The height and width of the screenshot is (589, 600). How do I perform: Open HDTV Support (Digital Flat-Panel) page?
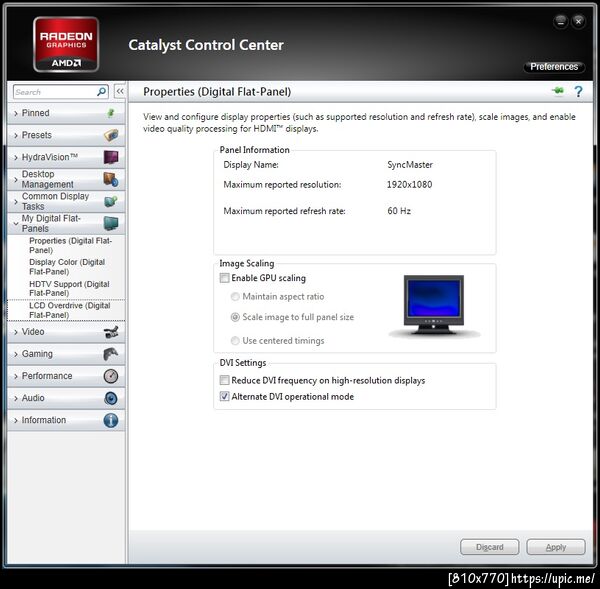pyautogui.click(x=69, y=289)
